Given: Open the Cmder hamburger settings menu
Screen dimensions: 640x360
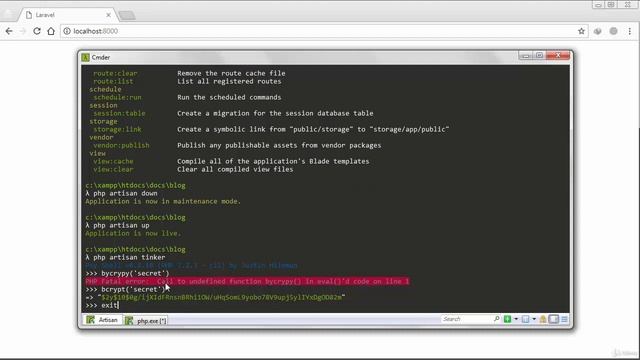Looking at the screenshot, I should pos(564,319).
